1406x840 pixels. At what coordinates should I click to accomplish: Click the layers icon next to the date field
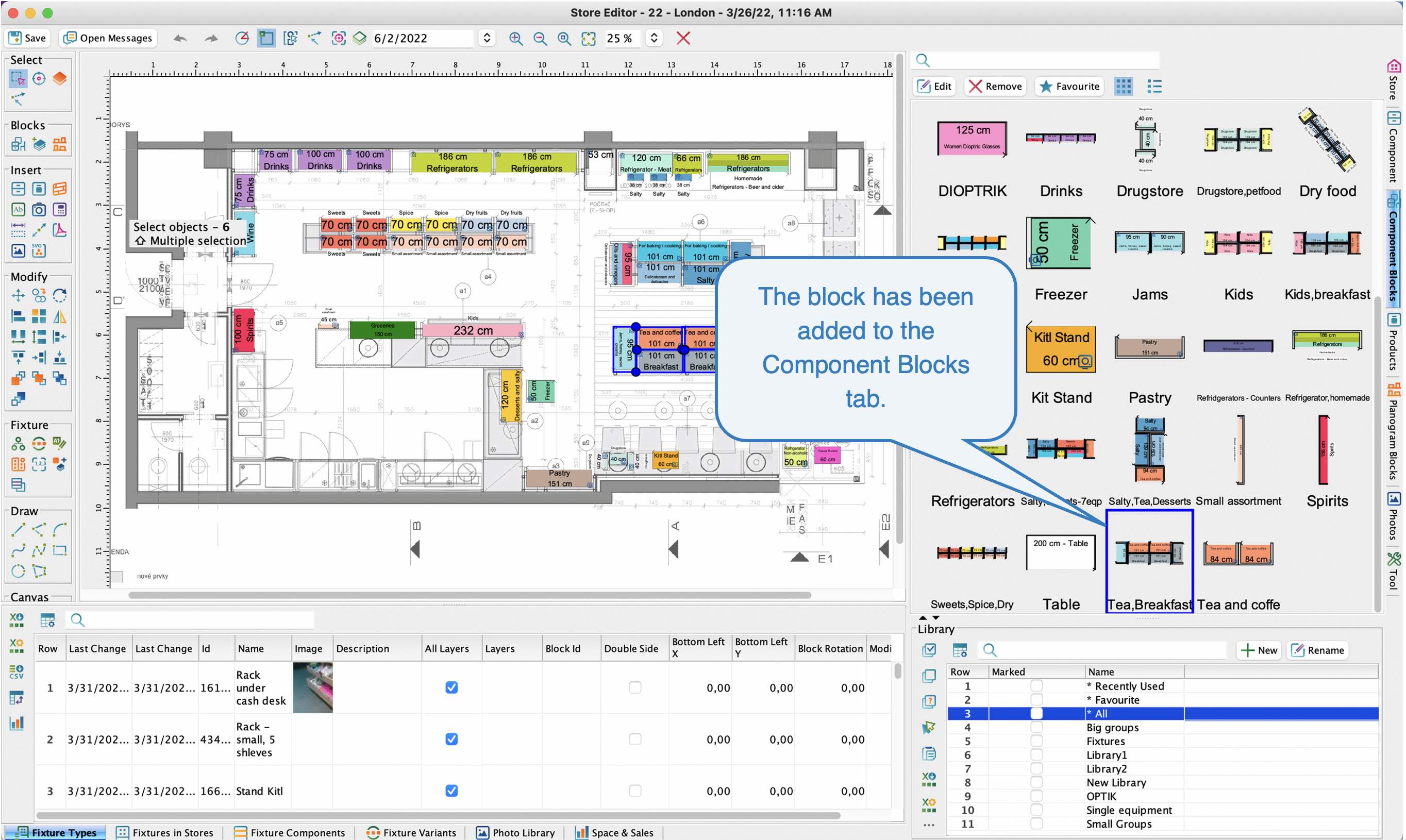(359, 38)
